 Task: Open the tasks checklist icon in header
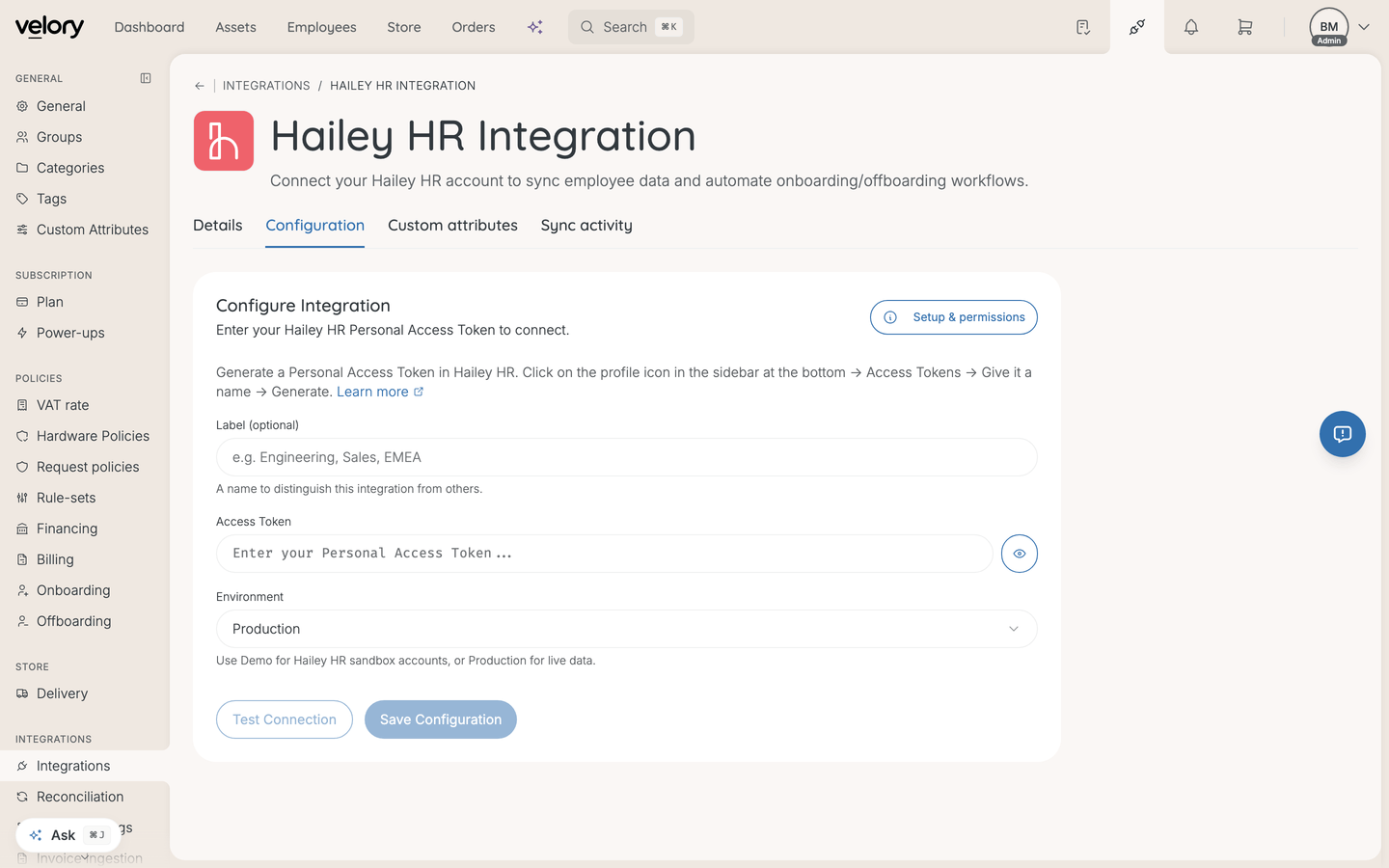click(x=1083, y=27)
